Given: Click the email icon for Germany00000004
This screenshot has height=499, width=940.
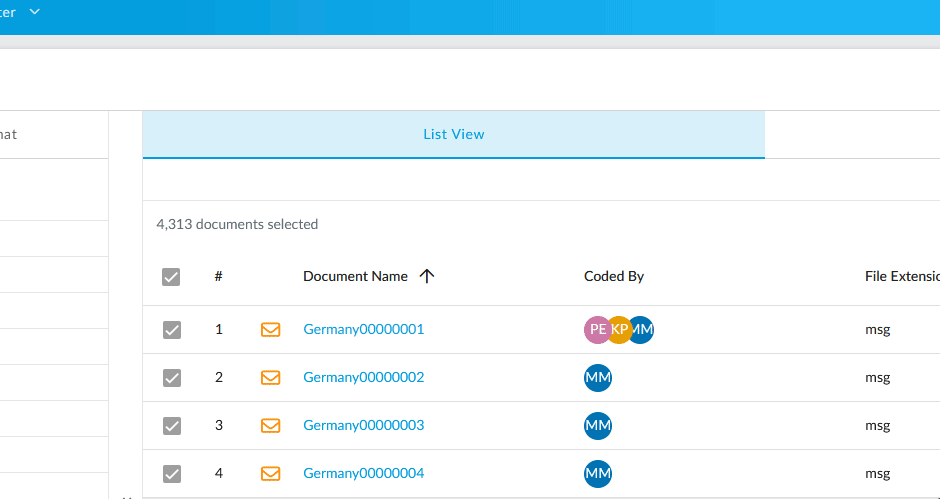Looking at the screenshot, I should (x=270, y=473).
